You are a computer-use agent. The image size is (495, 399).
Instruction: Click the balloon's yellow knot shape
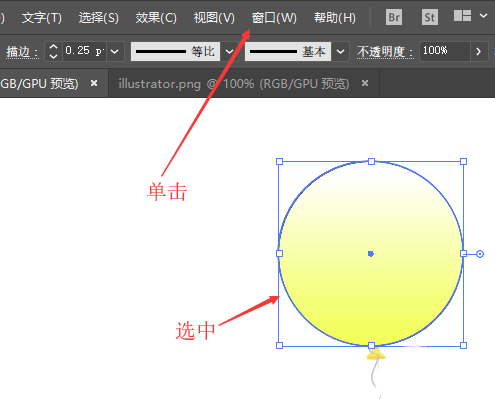[376, 355]
